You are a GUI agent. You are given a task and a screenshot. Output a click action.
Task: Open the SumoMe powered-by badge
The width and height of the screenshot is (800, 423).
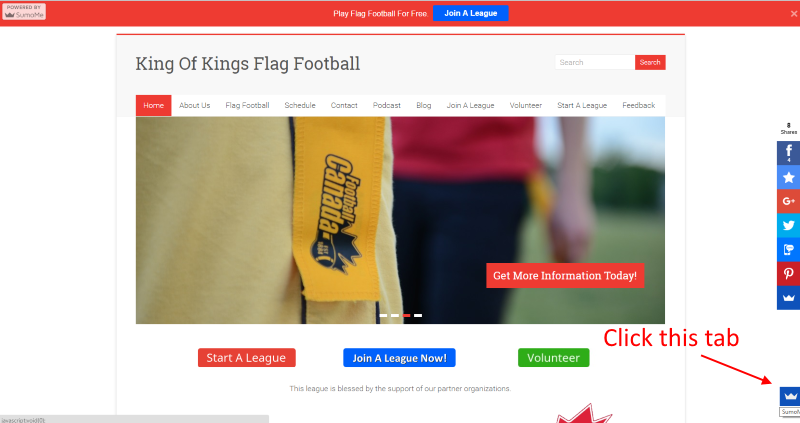(24, 11)
